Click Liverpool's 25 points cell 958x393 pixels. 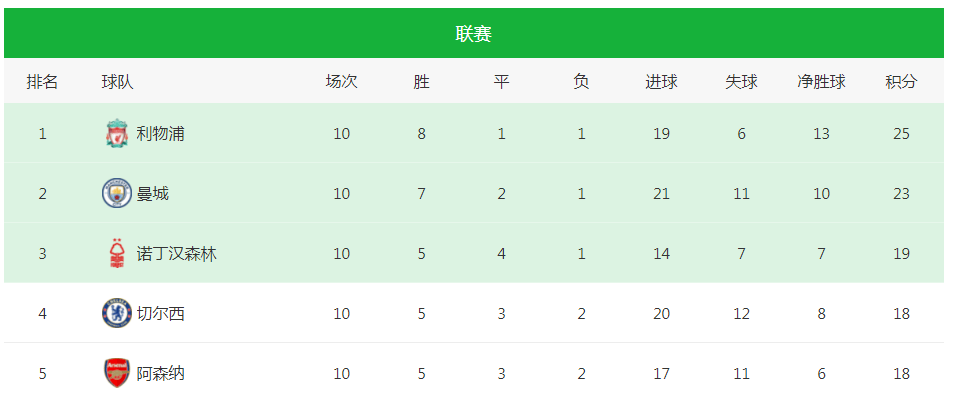coord(901,133)
